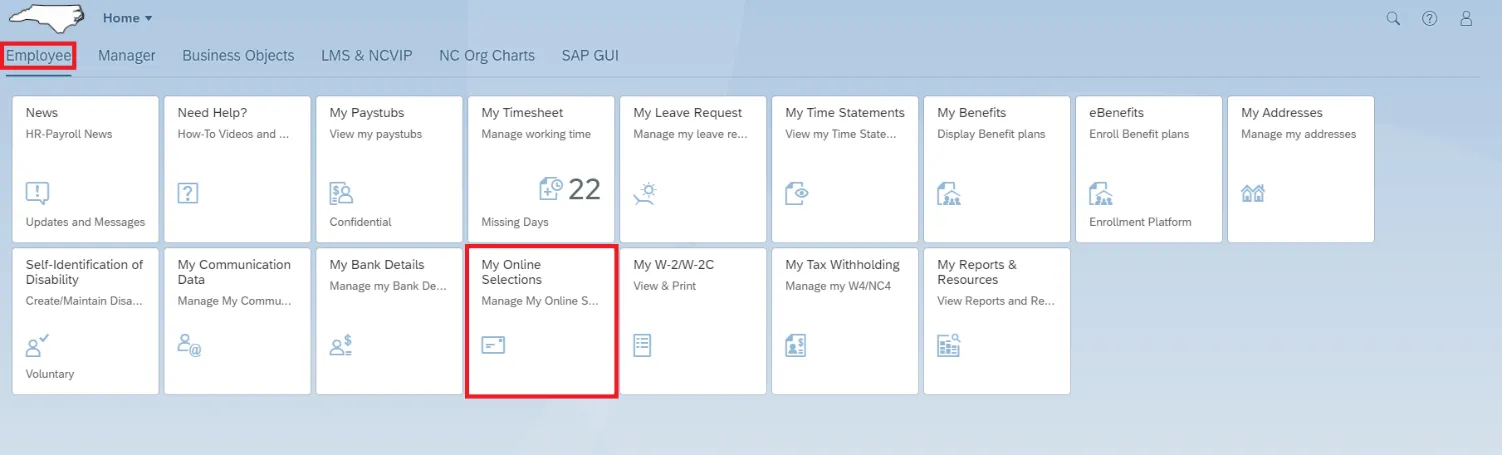Switch to the Manager tab
1502x455 pixels.
pos(127,56)
